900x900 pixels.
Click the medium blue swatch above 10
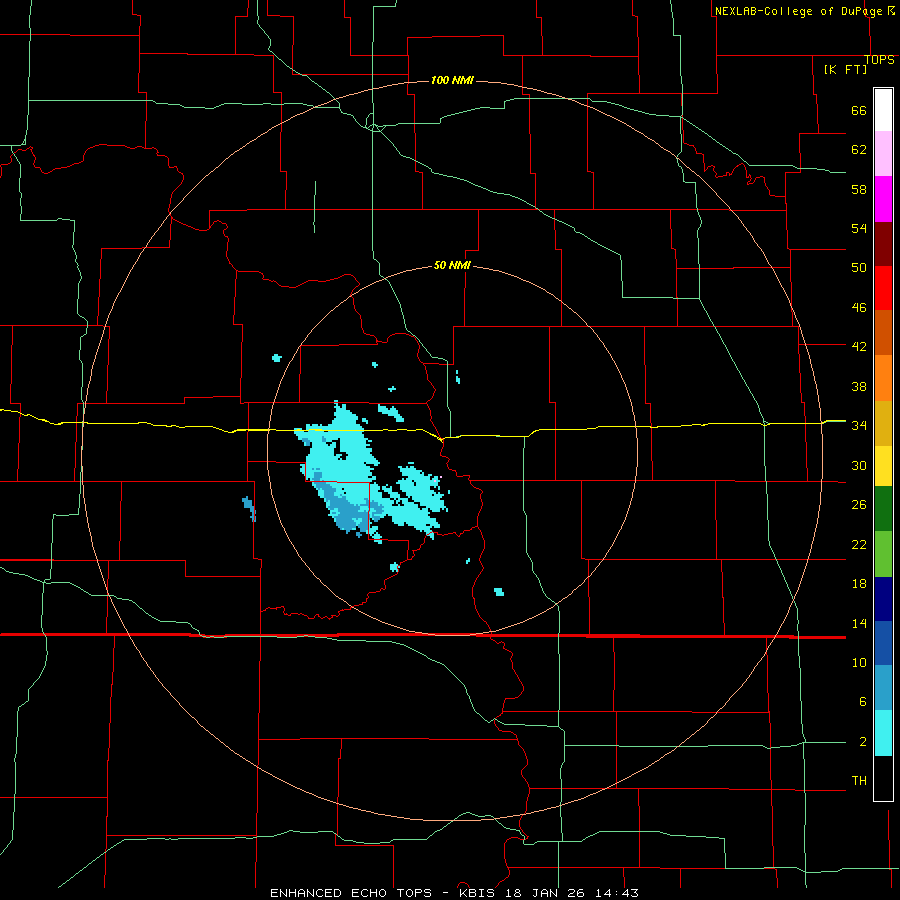coord(883,643)
